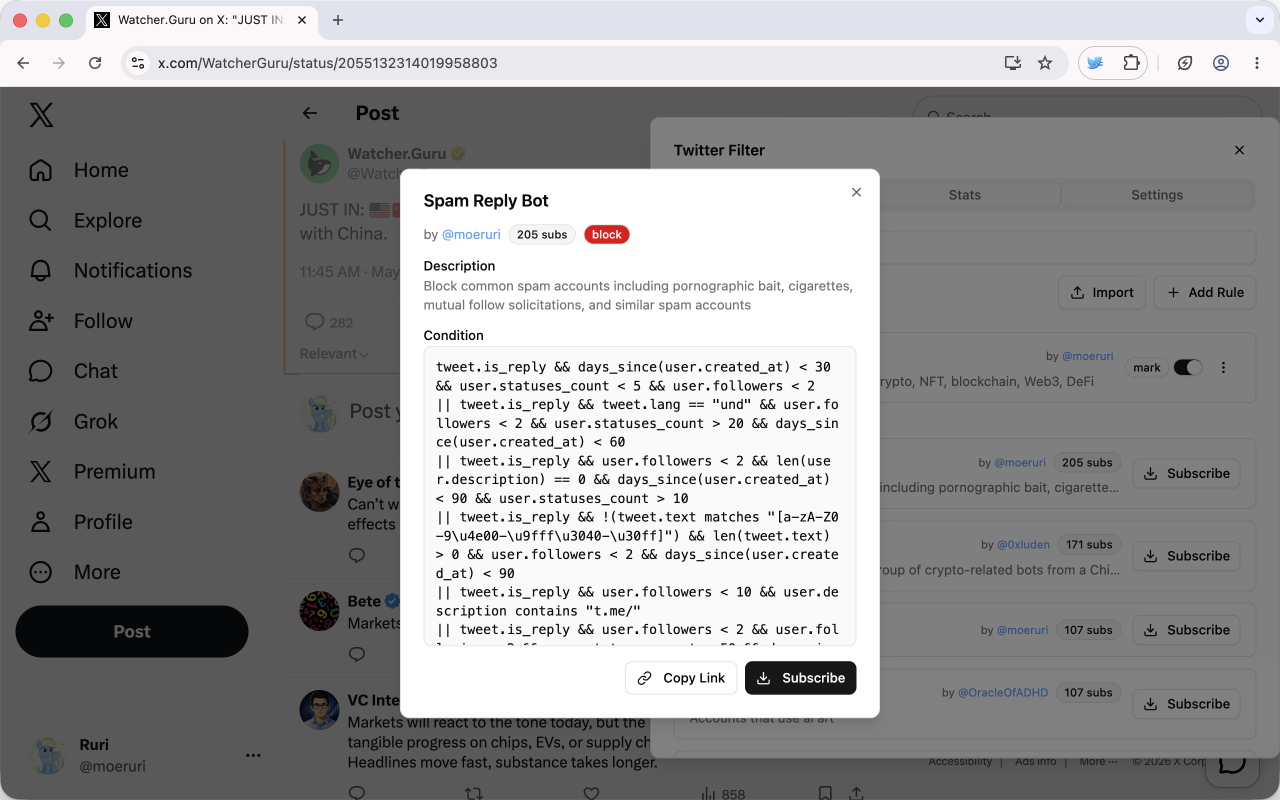Subscribe to the @0xluden rule
This screenshot has height=800, width=1280.
[1186, 556]
